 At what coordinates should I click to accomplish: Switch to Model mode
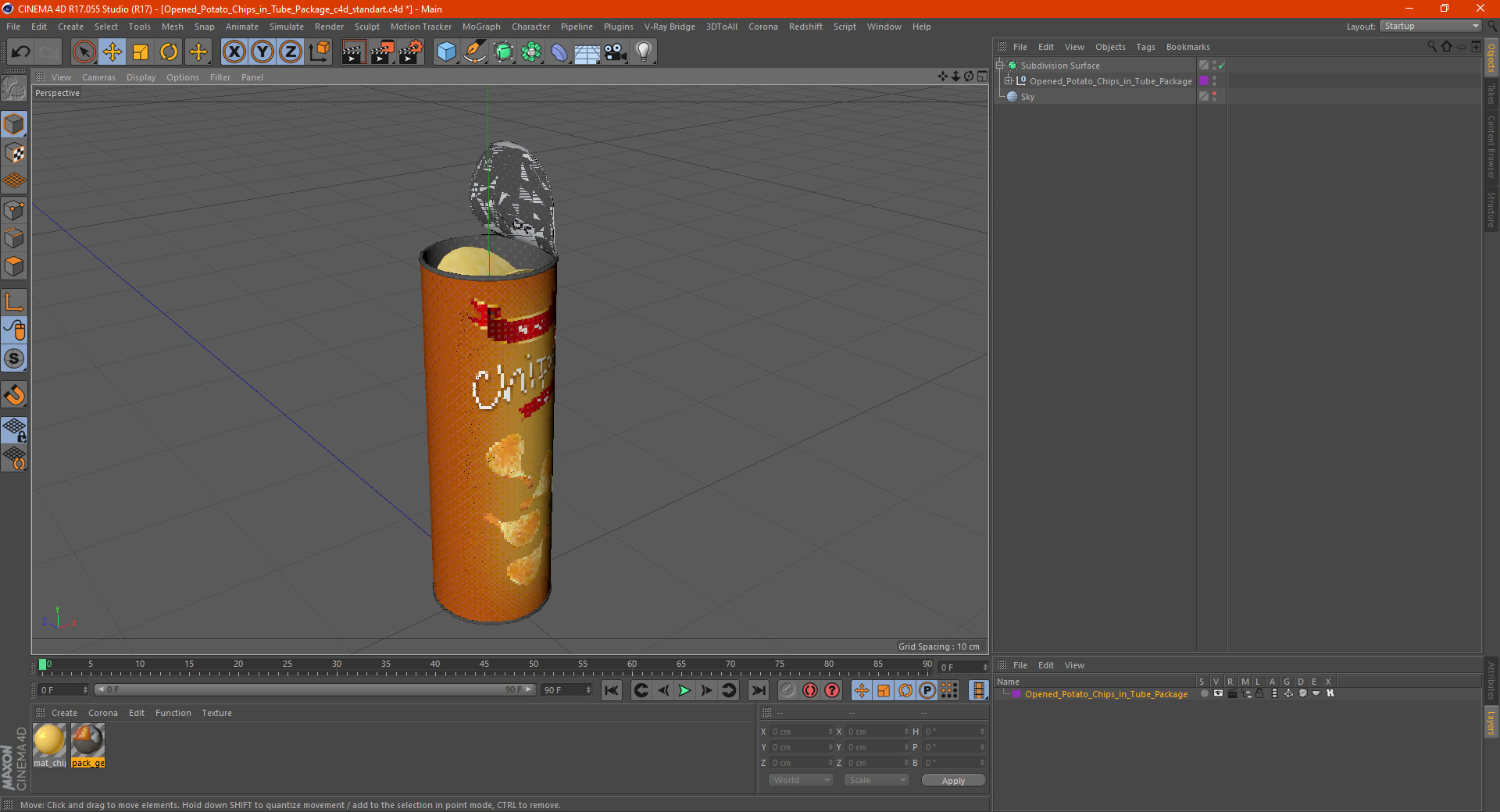[15, 125]
